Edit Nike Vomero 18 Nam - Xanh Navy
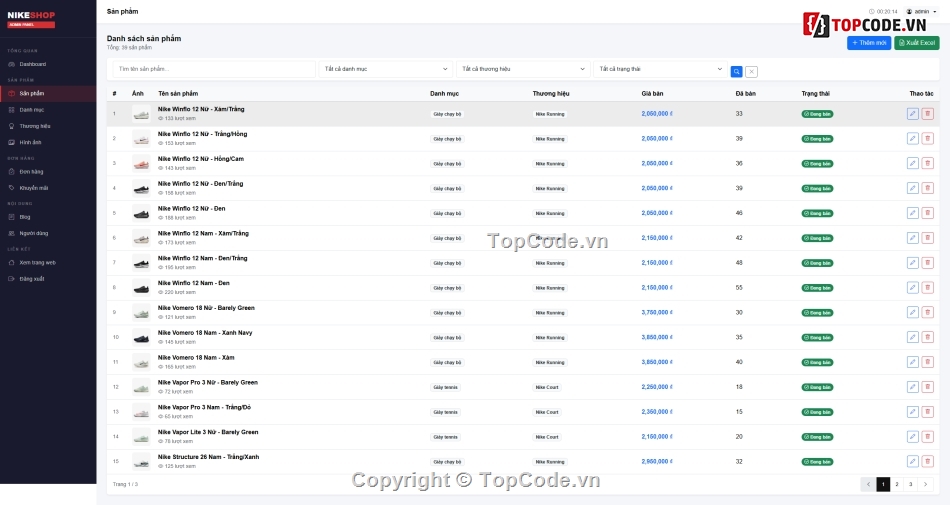The height and width of the screenshot is (505, 950). 912,337
